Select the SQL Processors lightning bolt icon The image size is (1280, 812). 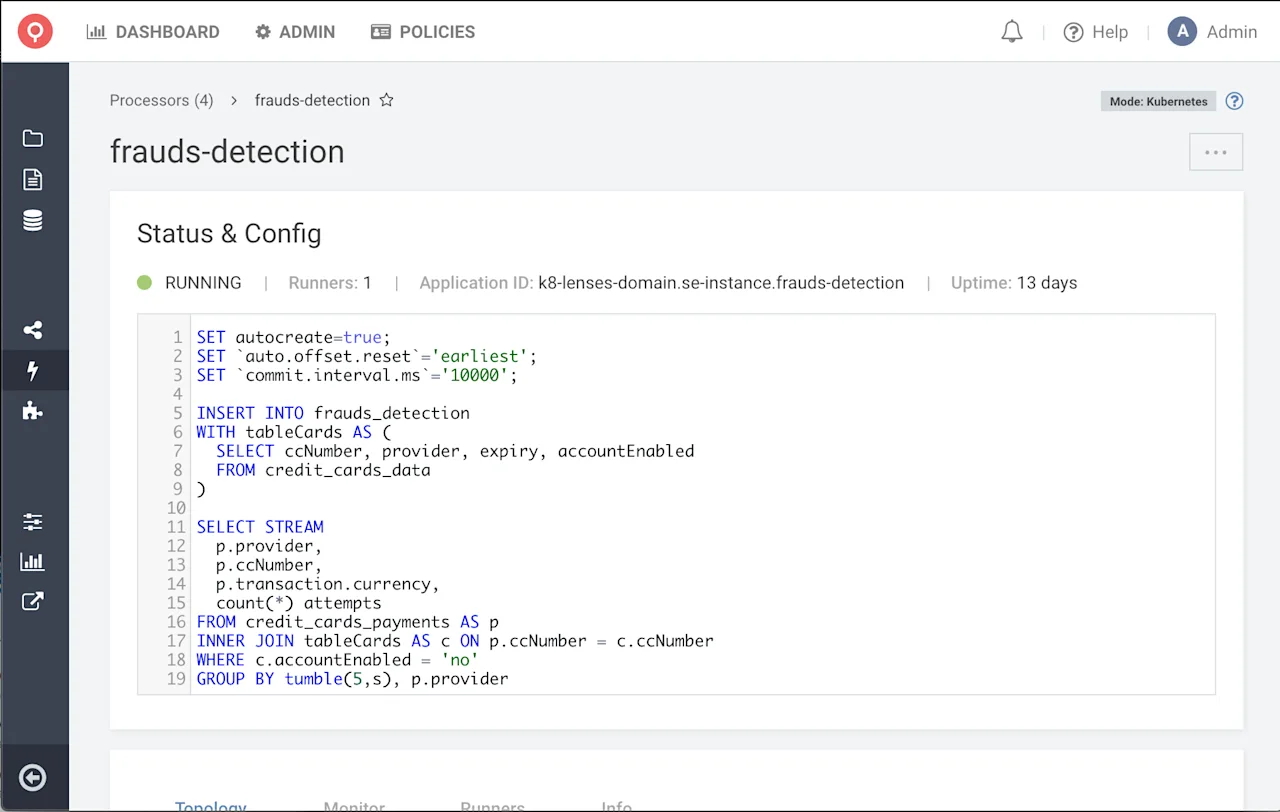tap(33, 370)
